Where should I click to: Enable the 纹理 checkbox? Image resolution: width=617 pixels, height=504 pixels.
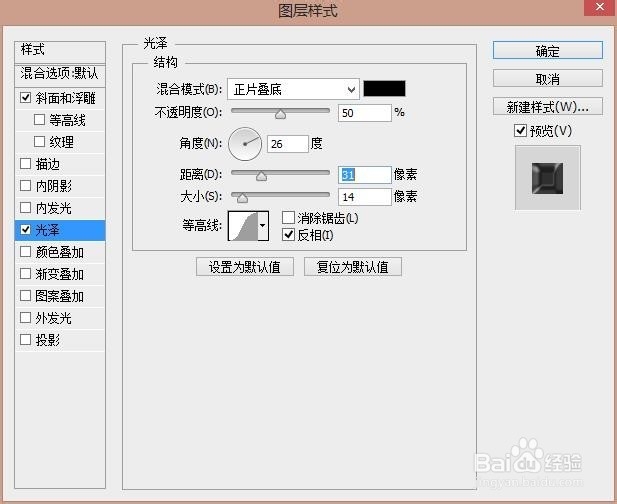point(39,141)
